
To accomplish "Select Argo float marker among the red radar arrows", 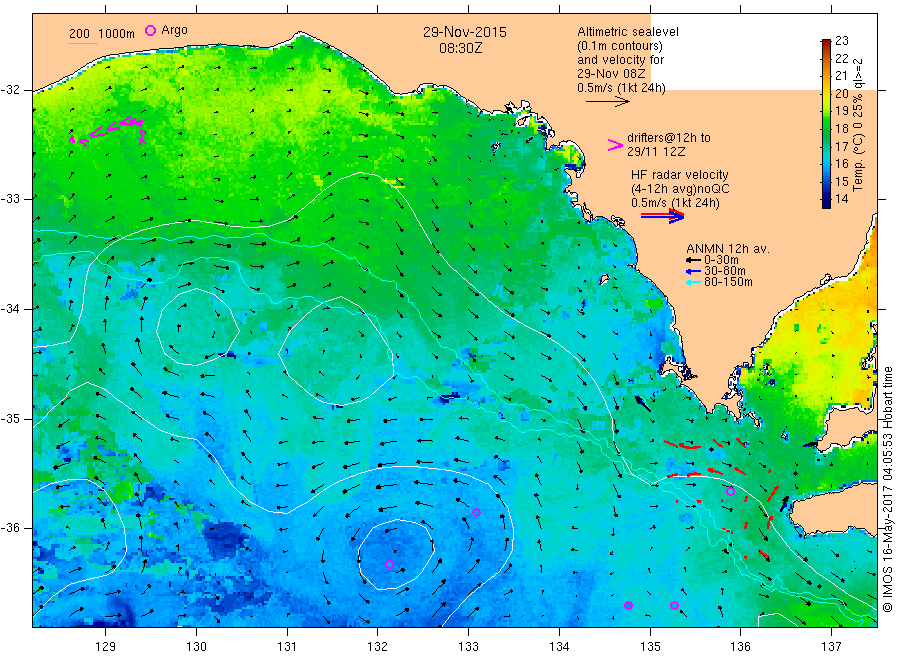I will point(730,491).
